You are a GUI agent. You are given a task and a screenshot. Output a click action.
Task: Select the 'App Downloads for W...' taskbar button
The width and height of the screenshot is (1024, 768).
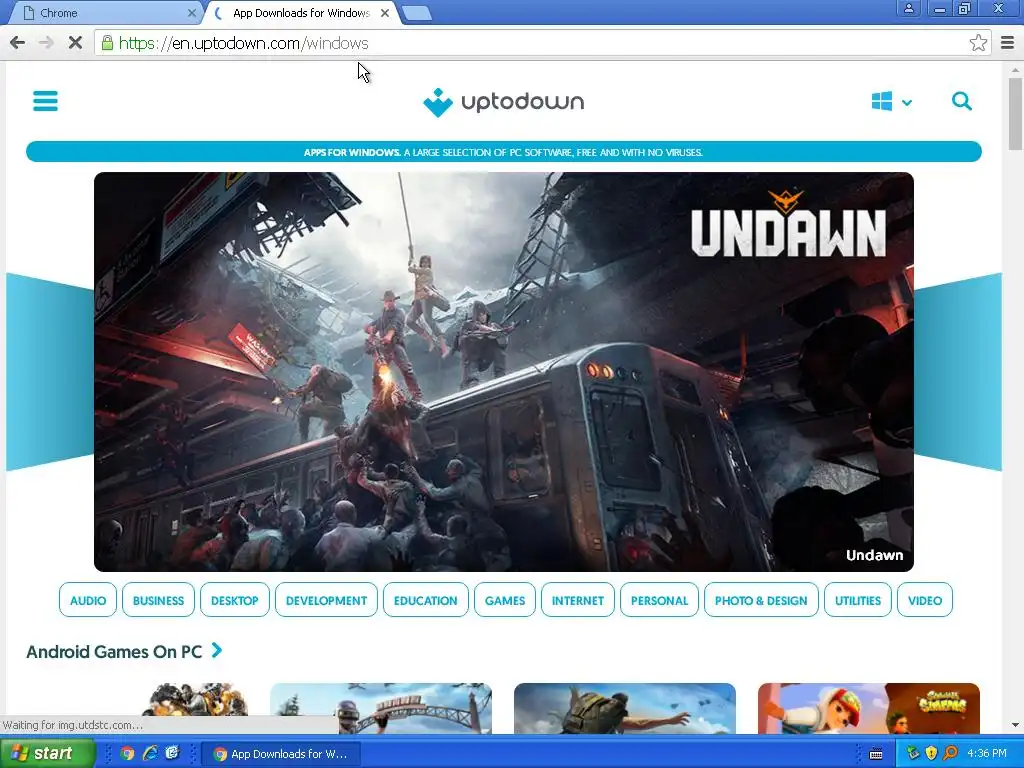tap(281, 754)
